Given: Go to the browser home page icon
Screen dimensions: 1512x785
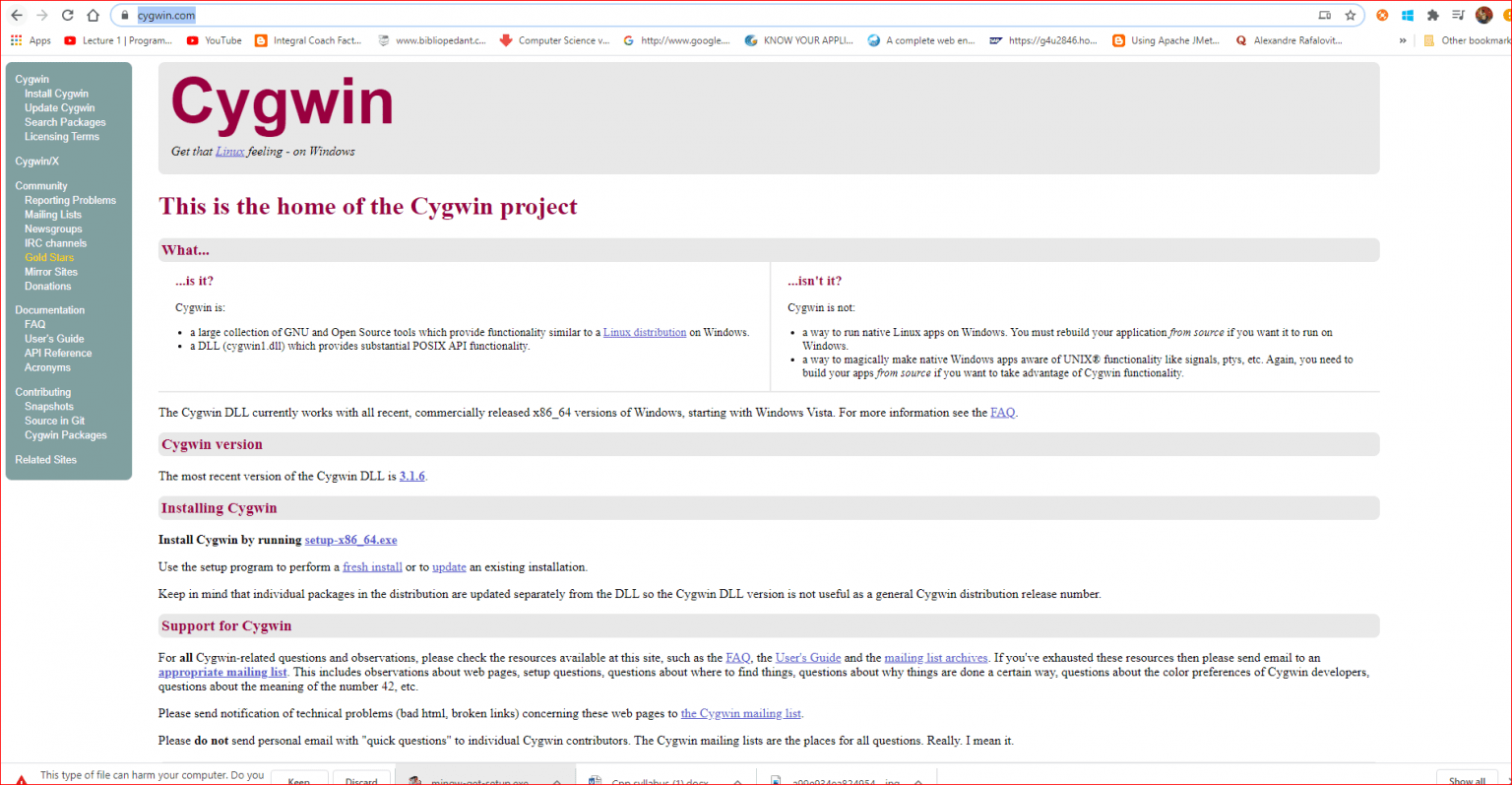Looking at the screenshot, I should [93, 15].
